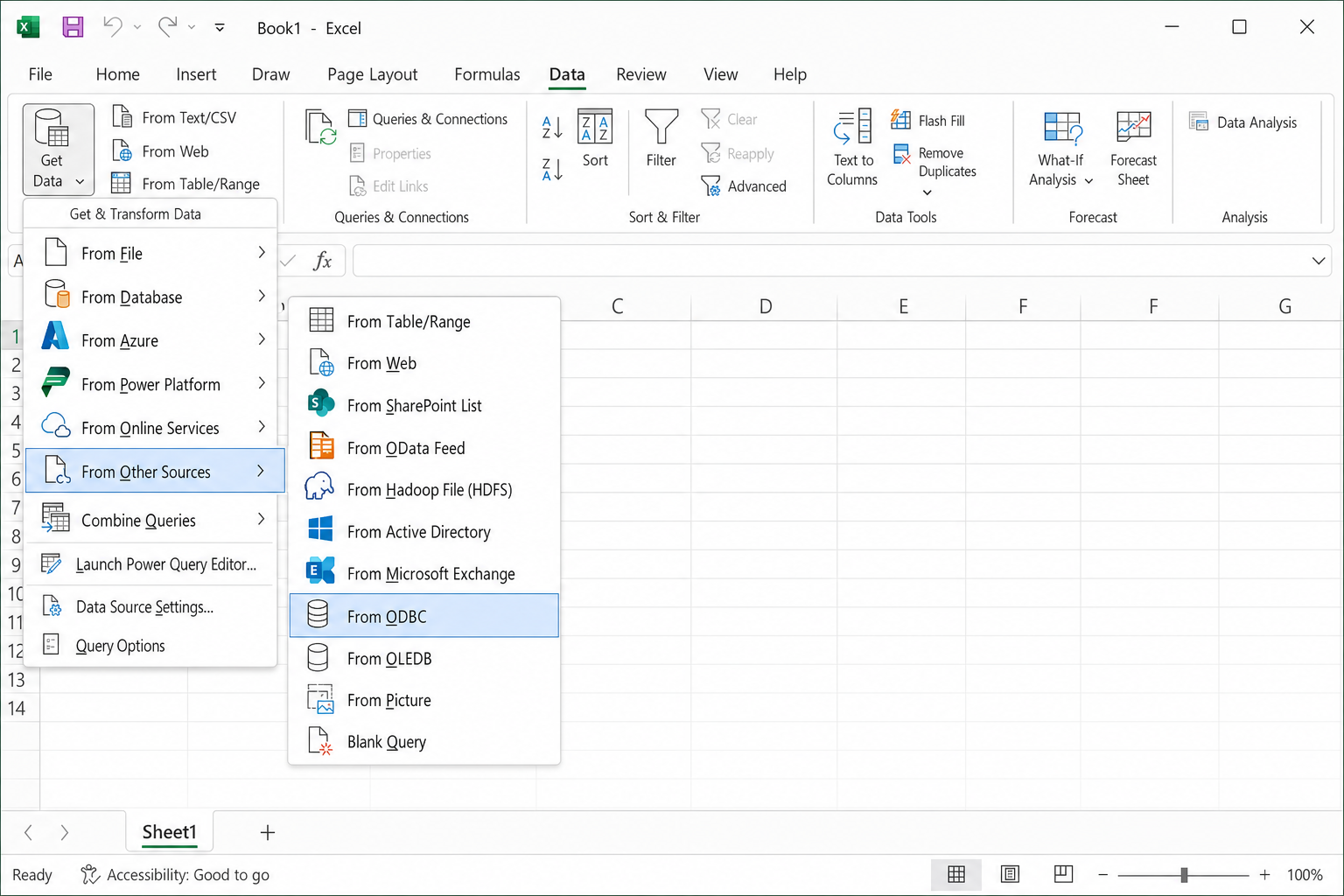Click From Table/Range in the ribbon
This screenshot has width=1344, height=896.
[x=185, y=184]
